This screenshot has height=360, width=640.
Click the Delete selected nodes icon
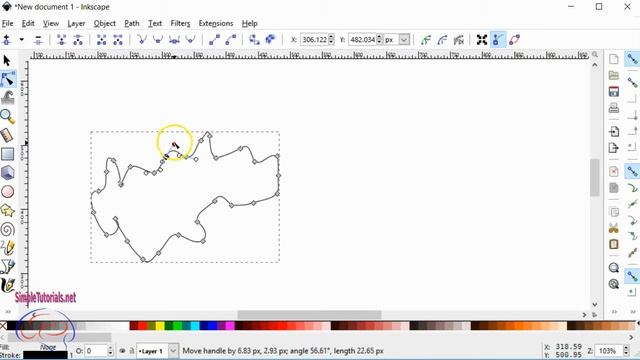click(38, 40)
